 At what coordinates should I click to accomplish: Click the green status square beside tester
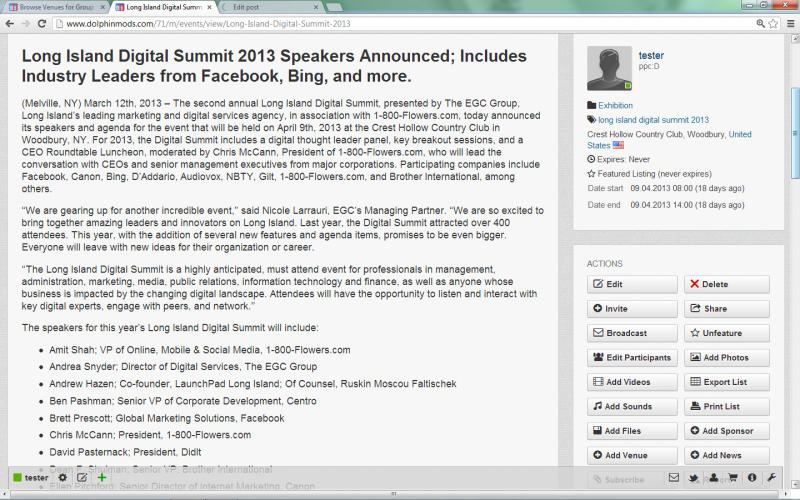click(x=17, y=478)
